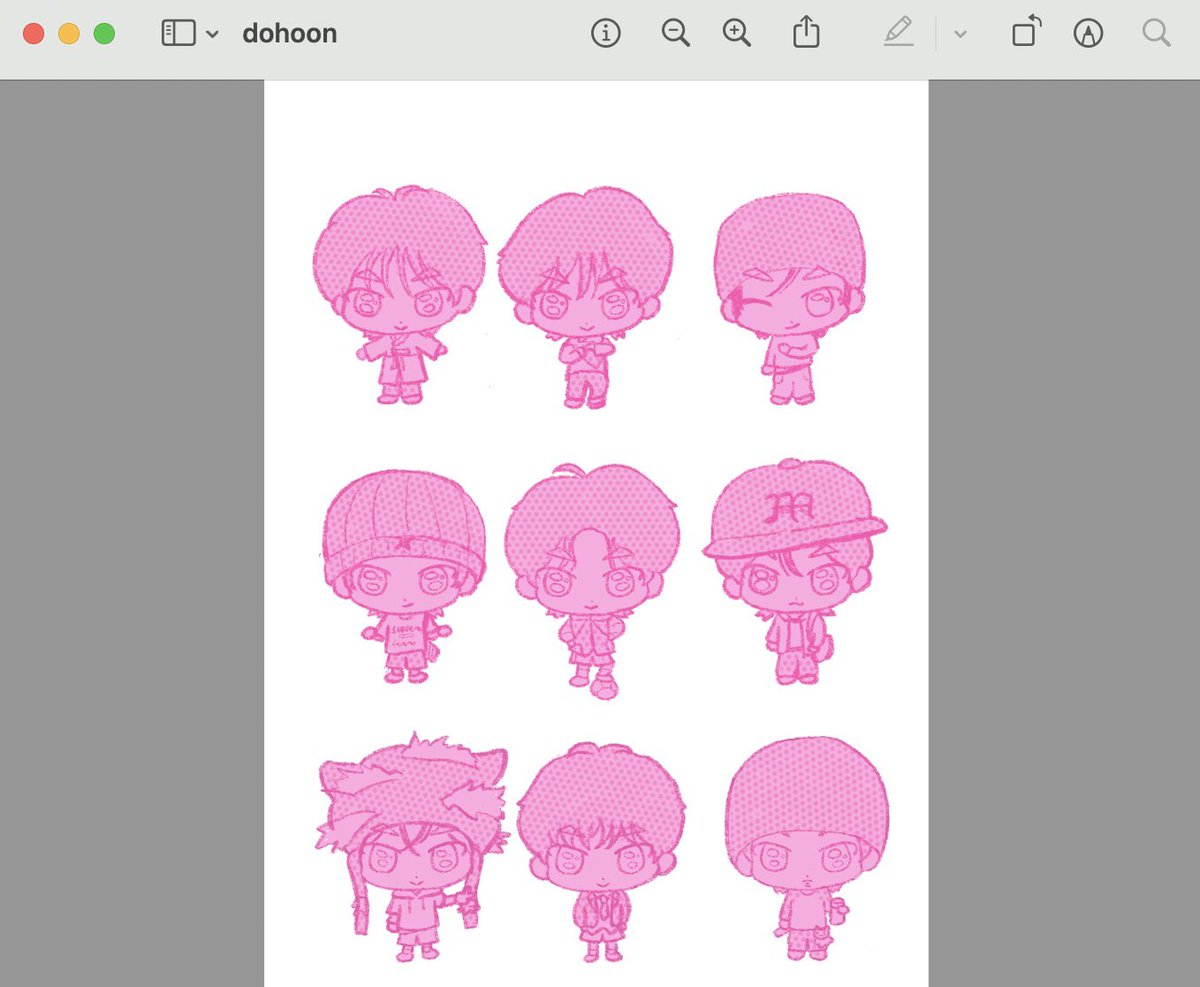
Task: Open the search field
Action: click(x=1156, y=33)
